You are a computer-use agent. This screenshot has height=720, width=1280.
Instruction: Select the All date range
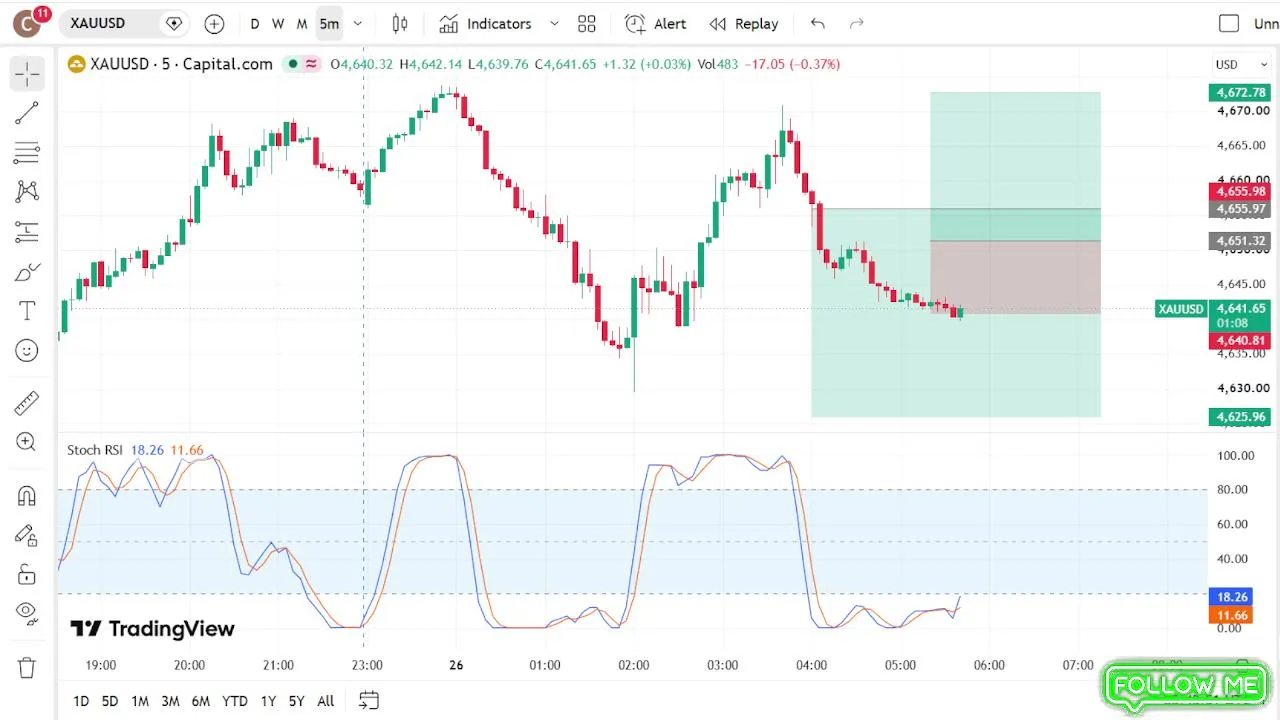click(325, 701)
